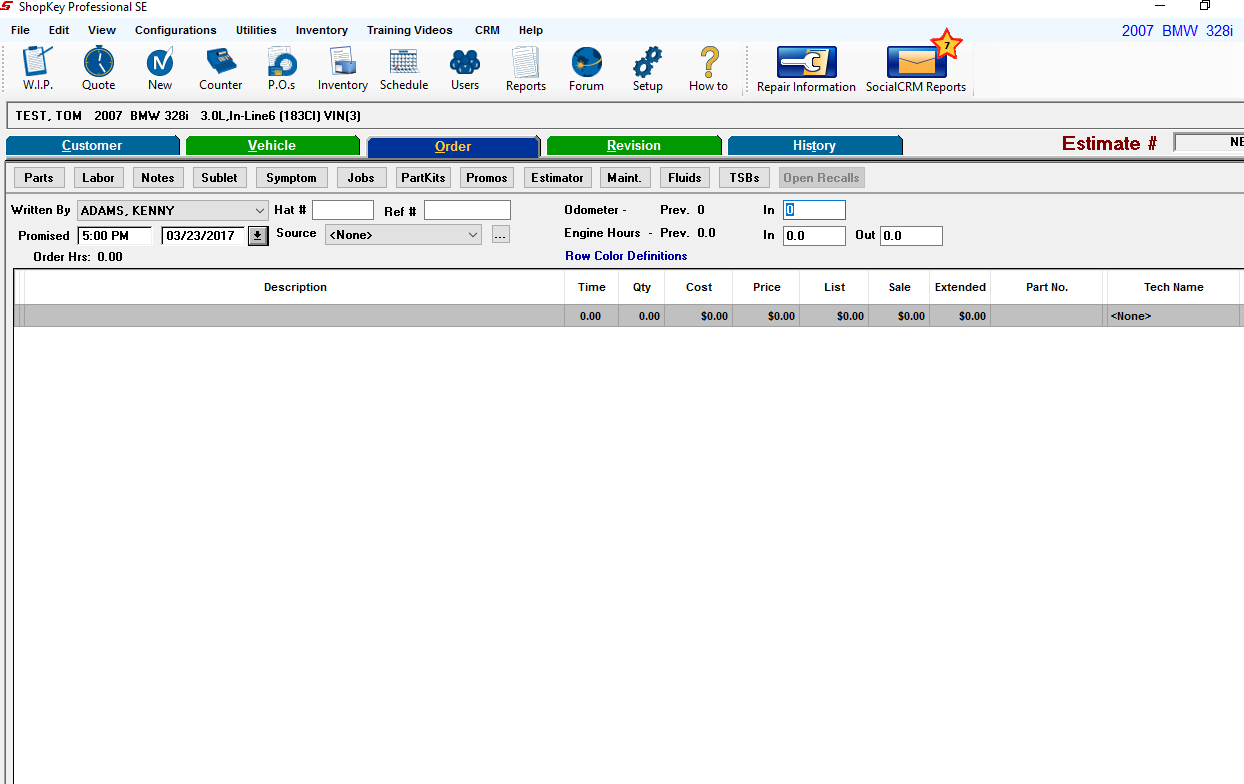The image size is (1244, 784).
Task: Switch to the Vehicle tab
Action: coord(272,146)
